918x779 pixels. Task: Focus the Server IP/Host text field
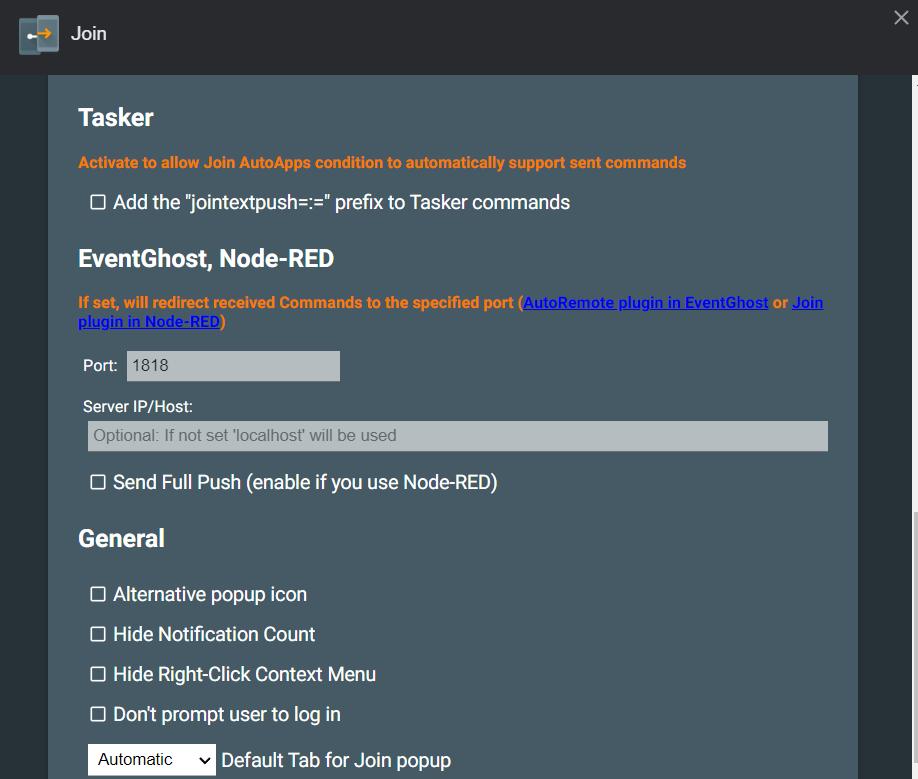[x=457, y=436]
